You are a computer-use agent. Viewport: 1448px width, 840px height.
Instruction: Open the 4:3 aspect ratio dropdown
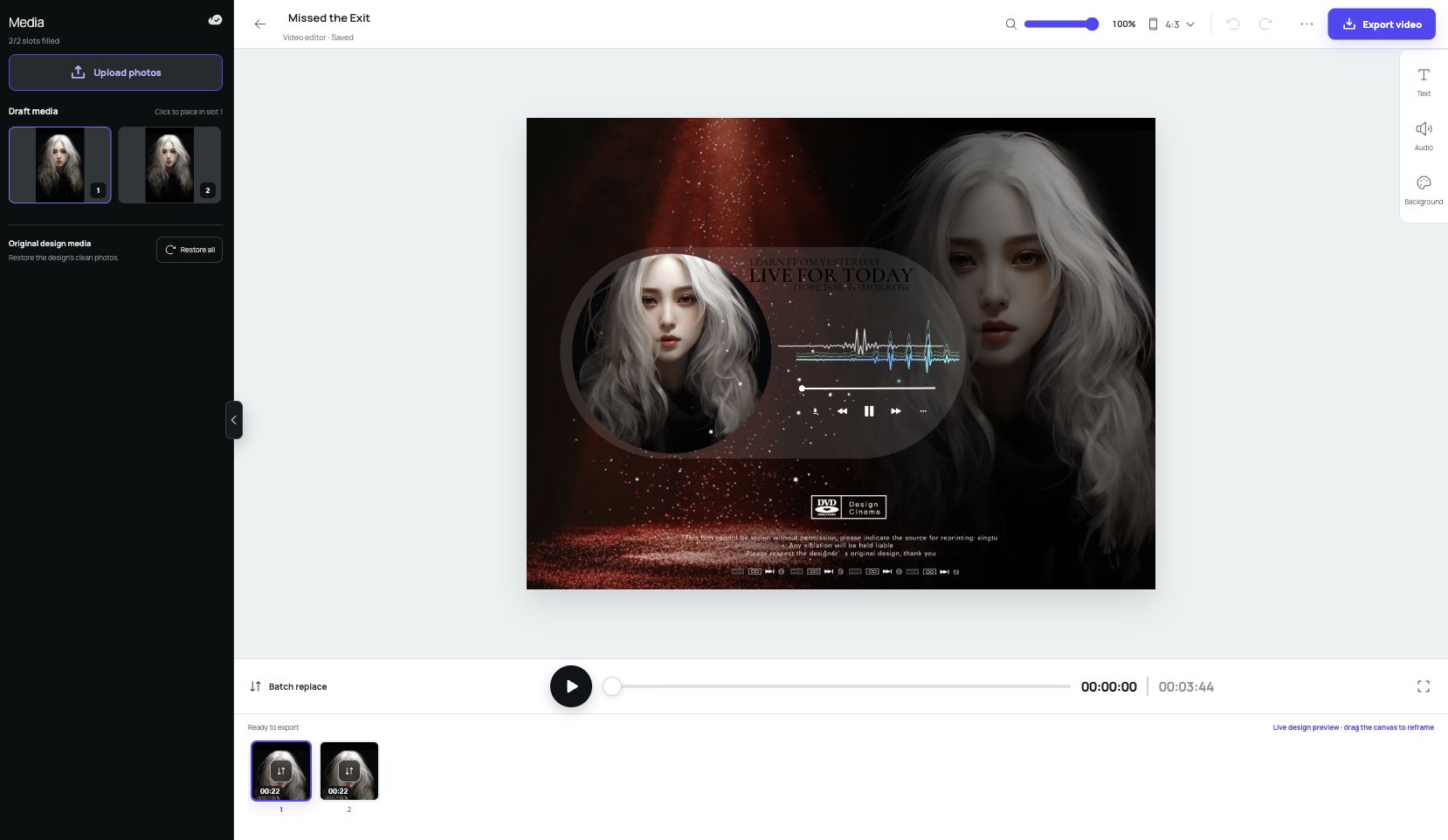coord(1171,24)
